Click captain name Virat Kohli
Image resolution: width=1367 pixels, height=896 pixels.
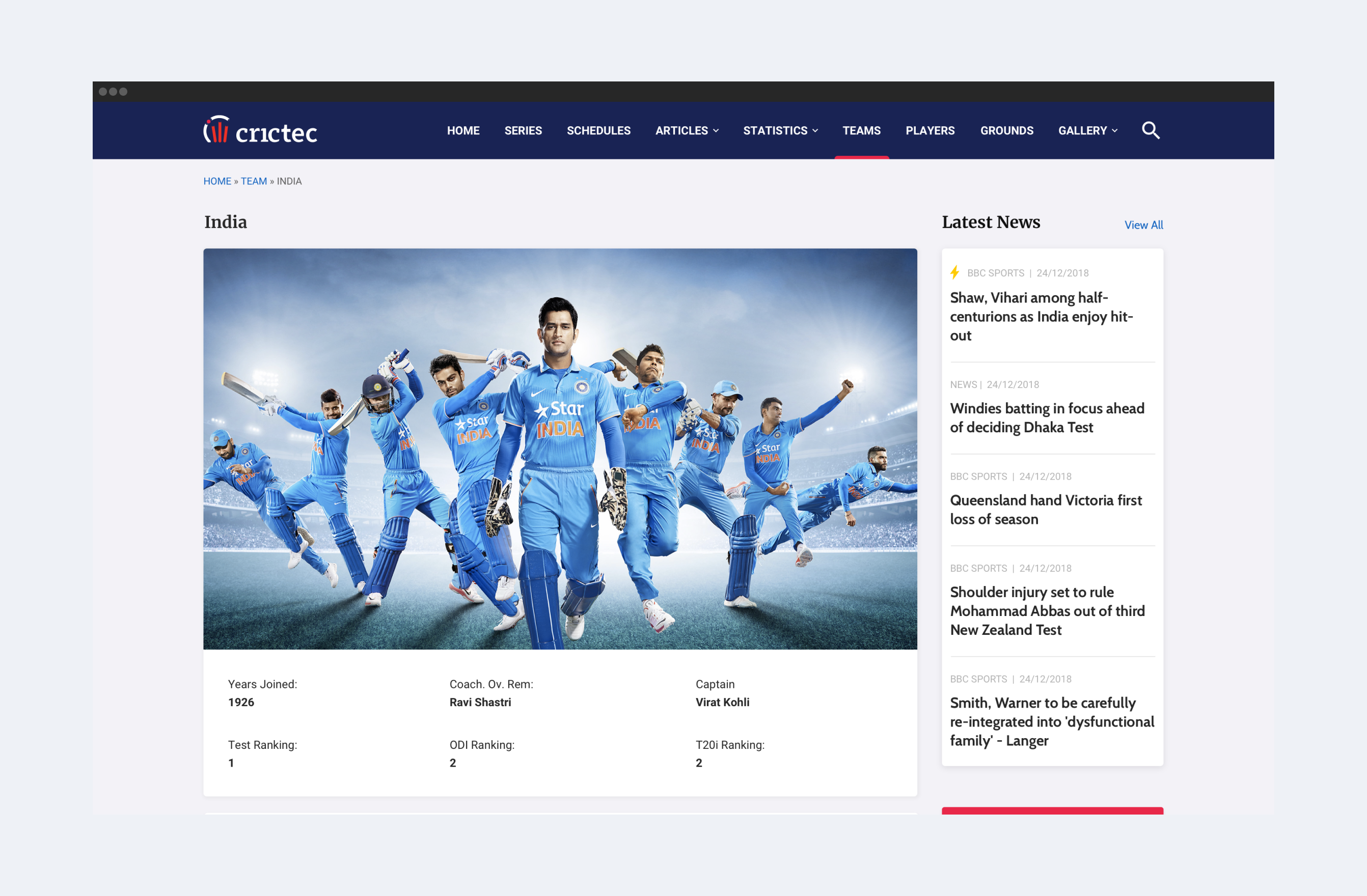click(x=723, y=702)
